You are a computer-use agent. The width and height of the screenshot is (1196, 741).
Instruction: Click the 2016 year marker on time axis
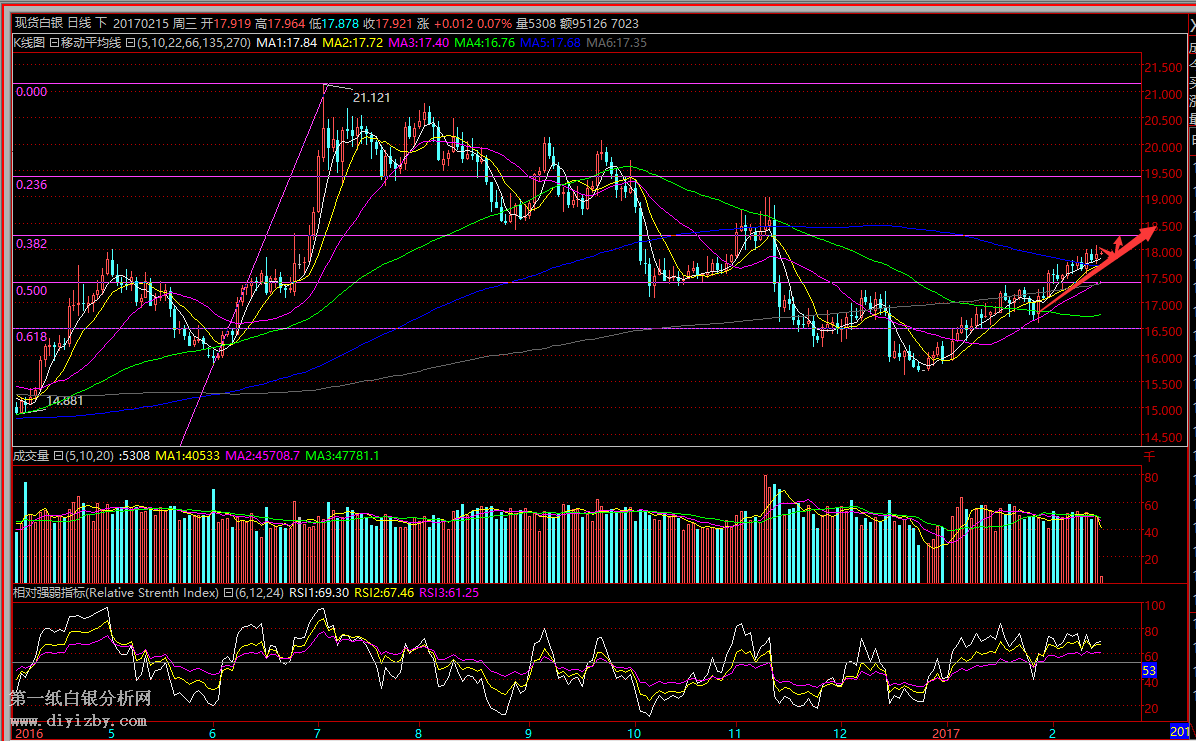coord(28,732)
